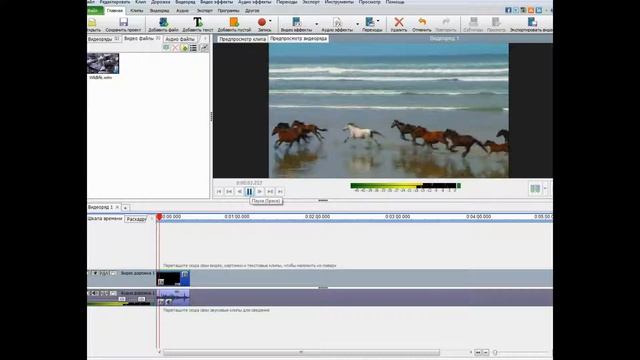Click the Add text (Добавить текст) icon
Viewport: 640px width, 360px height.
198,22
